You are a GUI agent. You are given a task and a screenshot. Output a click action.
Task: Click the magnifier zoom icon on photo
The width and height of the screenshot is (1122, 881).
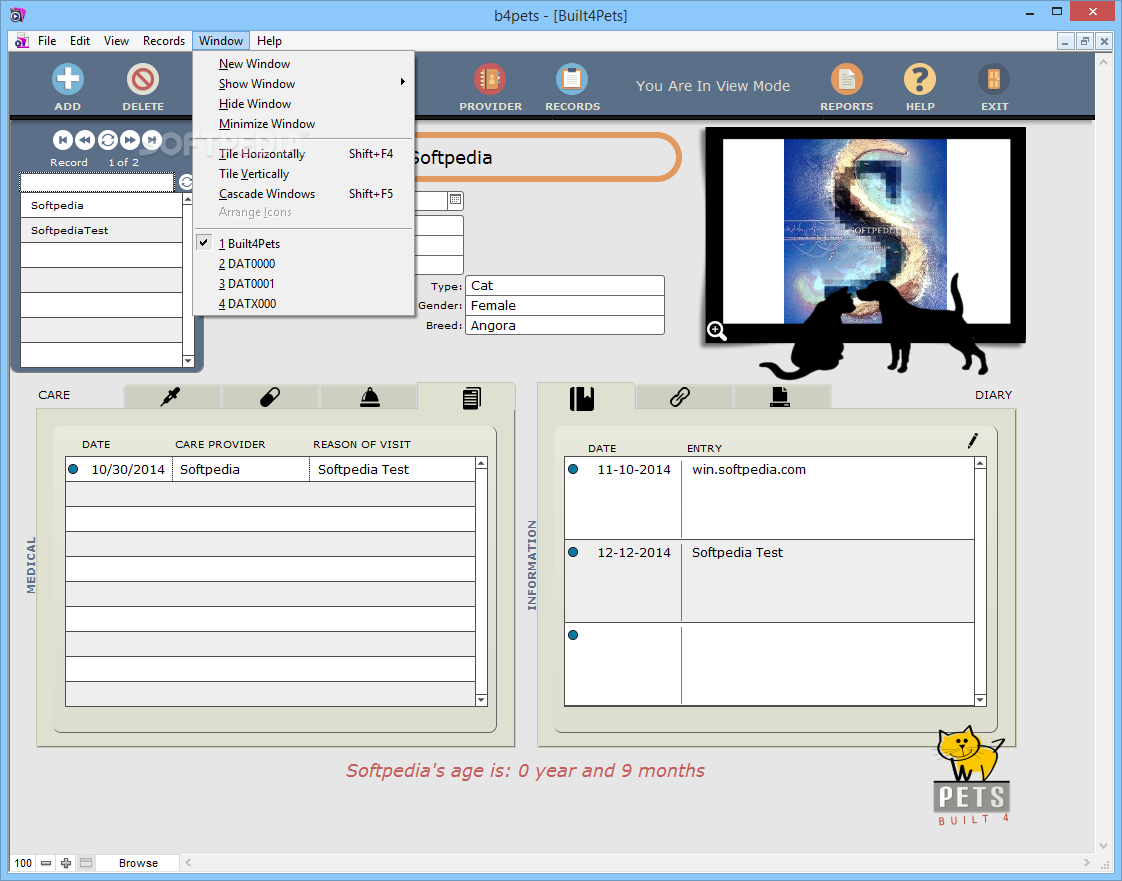[x=717, y=331]
